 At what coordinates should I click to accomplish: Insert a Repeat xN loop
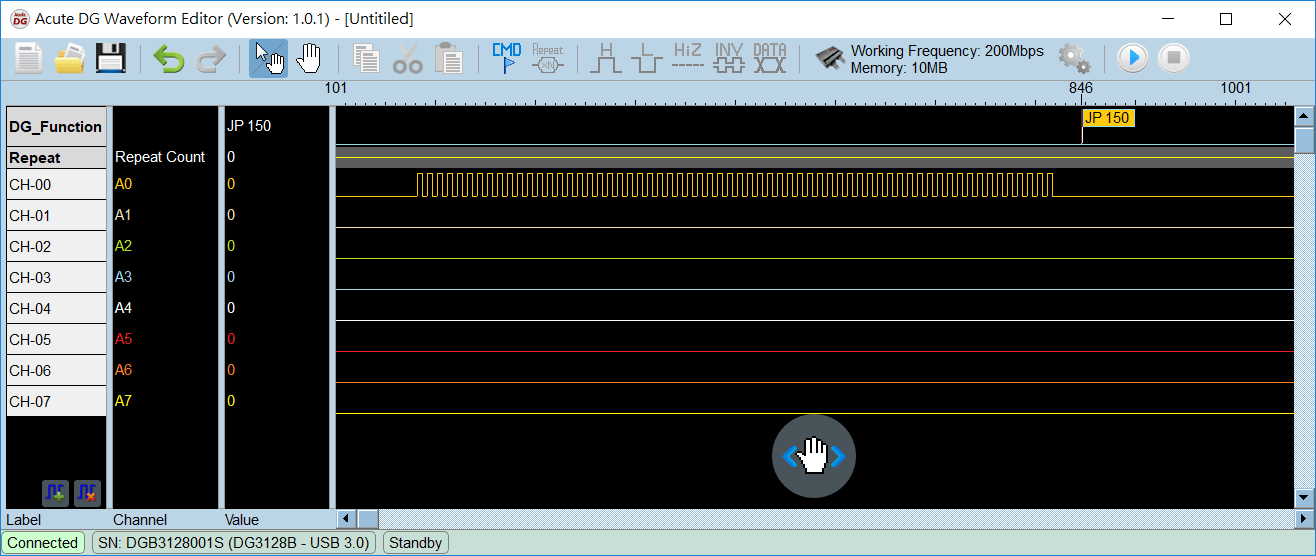[x=548, y=59]
